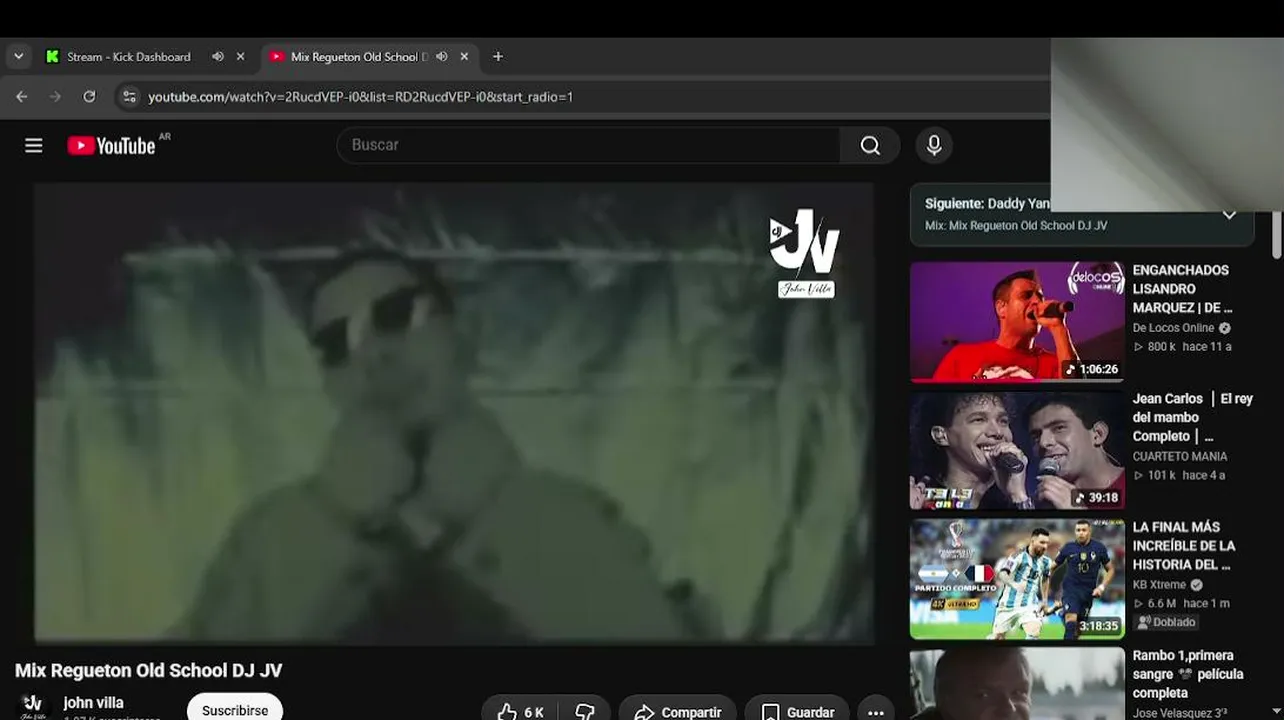
Task: Visit CUARTETO MANIA channel
Action: 1180,456
